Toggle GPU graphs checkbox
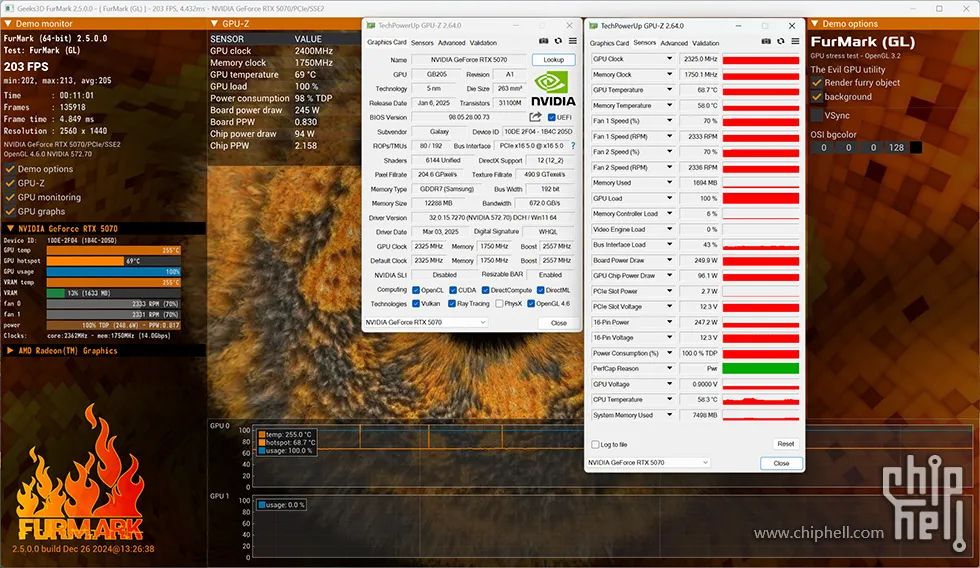The width and height of the screenshot is (980, 568). 10,211
